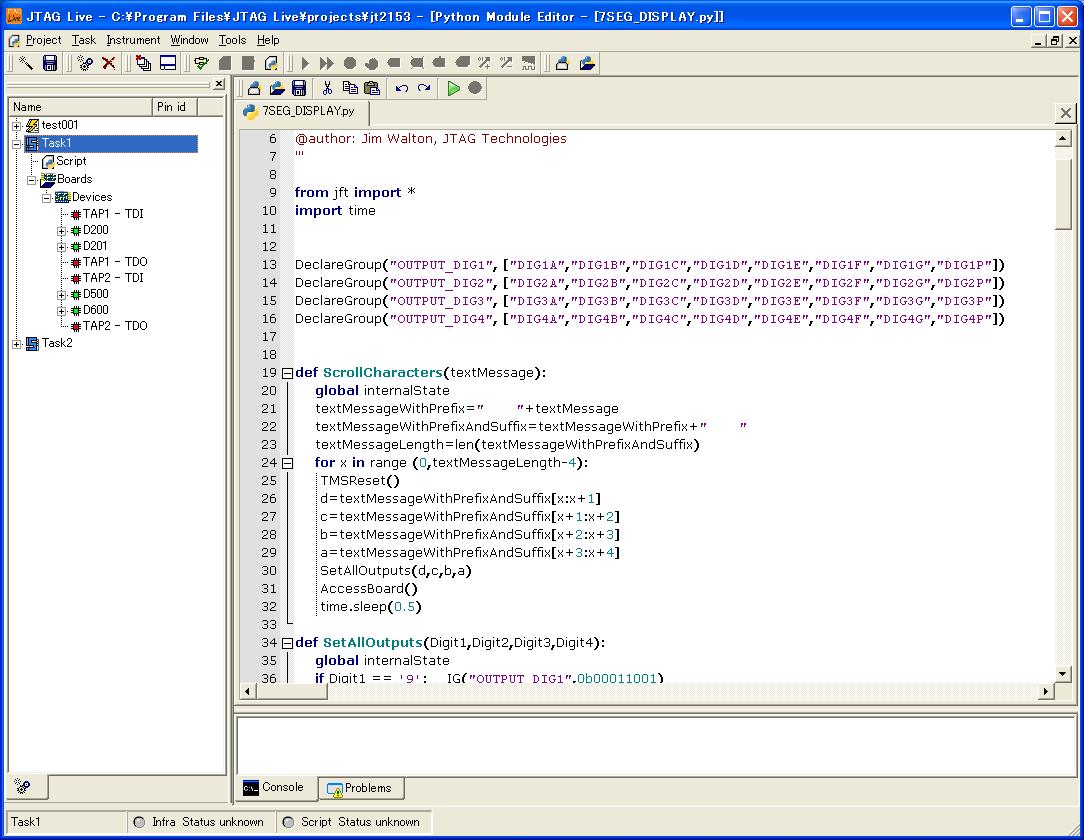Redo edit in editor toolbar
The height and width of the screenshot is (840, 1084).
424,88
